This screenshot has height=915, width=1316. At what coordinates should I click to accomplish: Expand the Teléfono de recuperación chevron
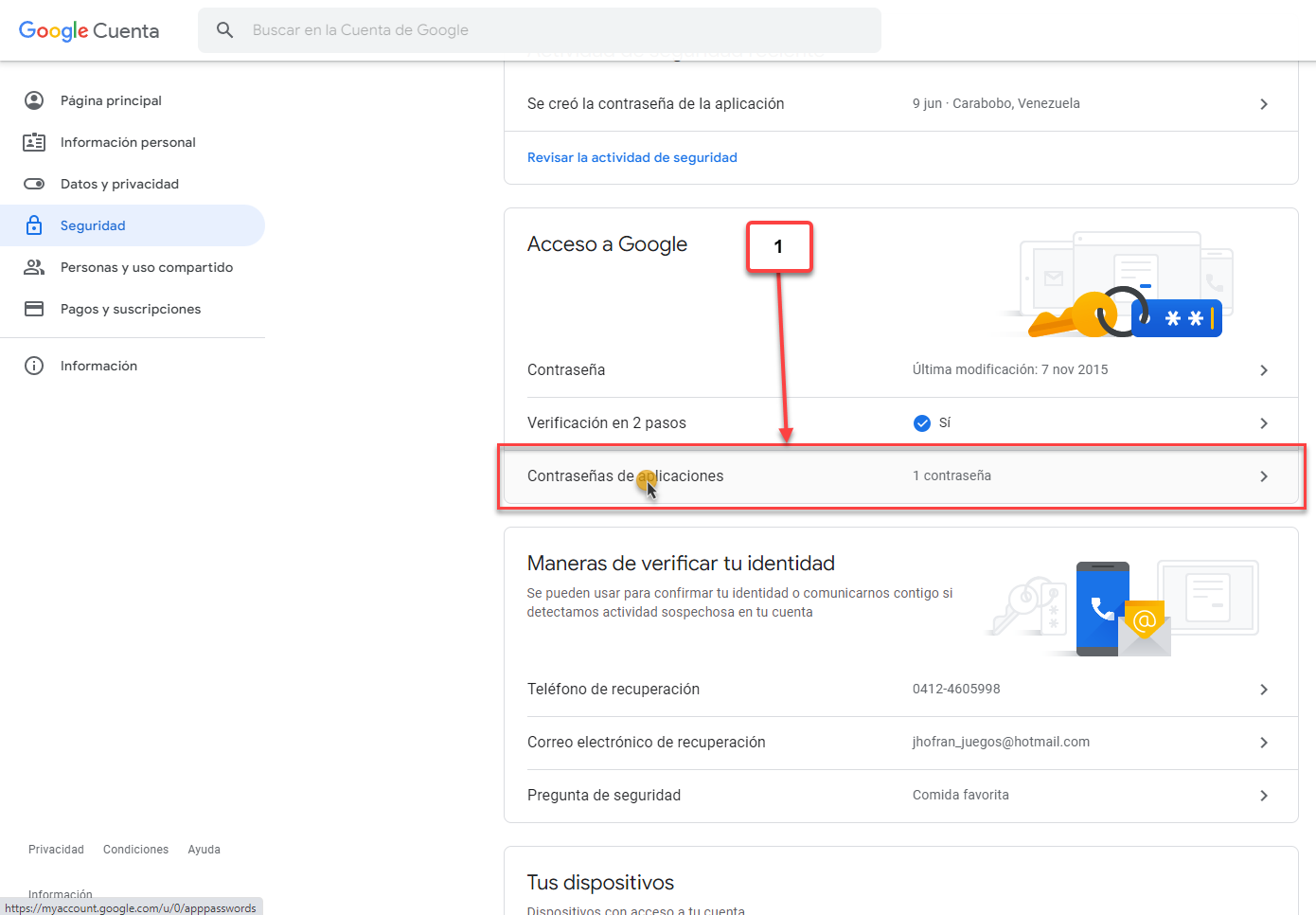(1264, 690)
